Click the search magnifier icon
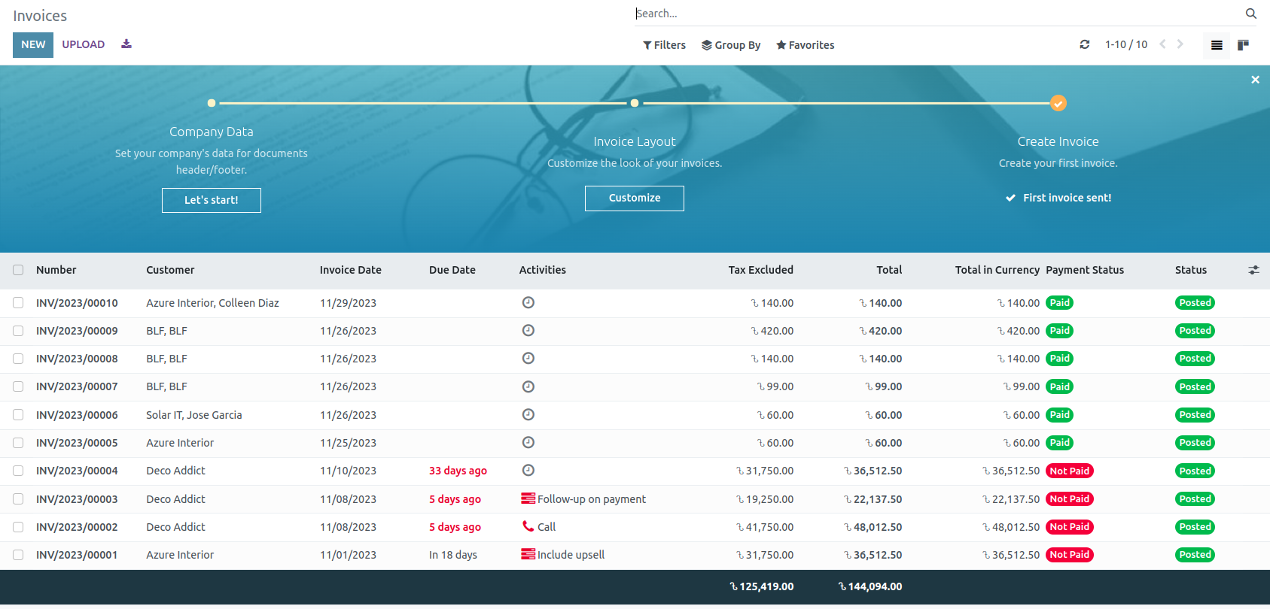 click(x=1250, y=14)
